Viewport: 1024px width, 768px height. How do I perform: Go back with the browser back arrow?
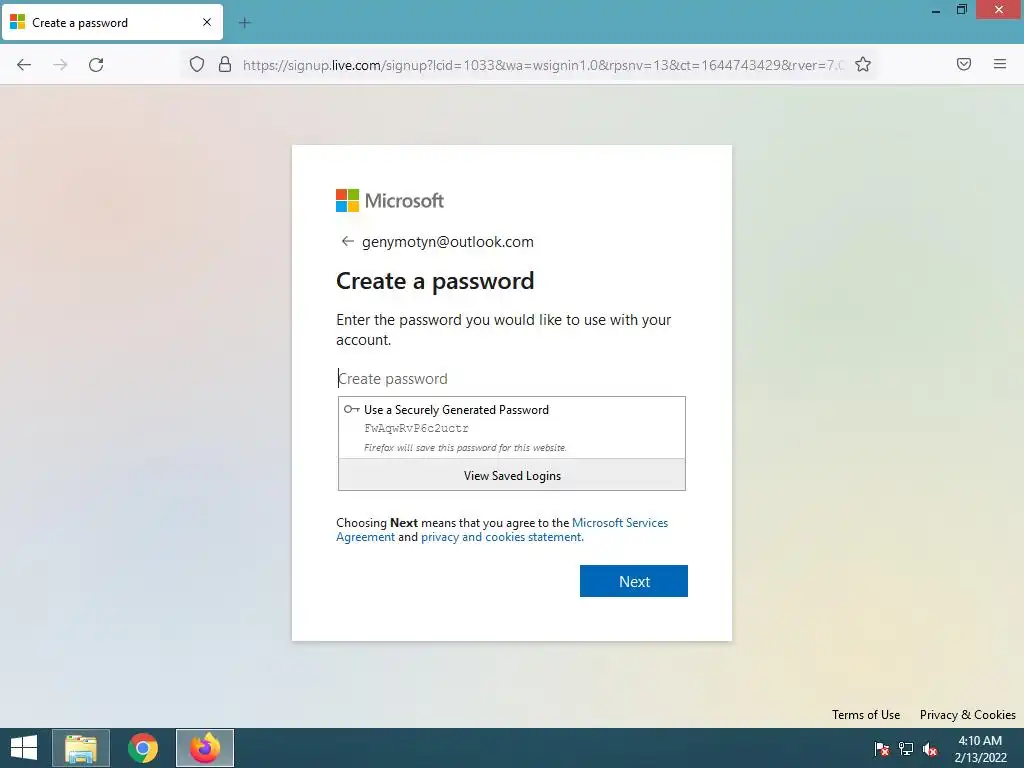pos(24,65)
